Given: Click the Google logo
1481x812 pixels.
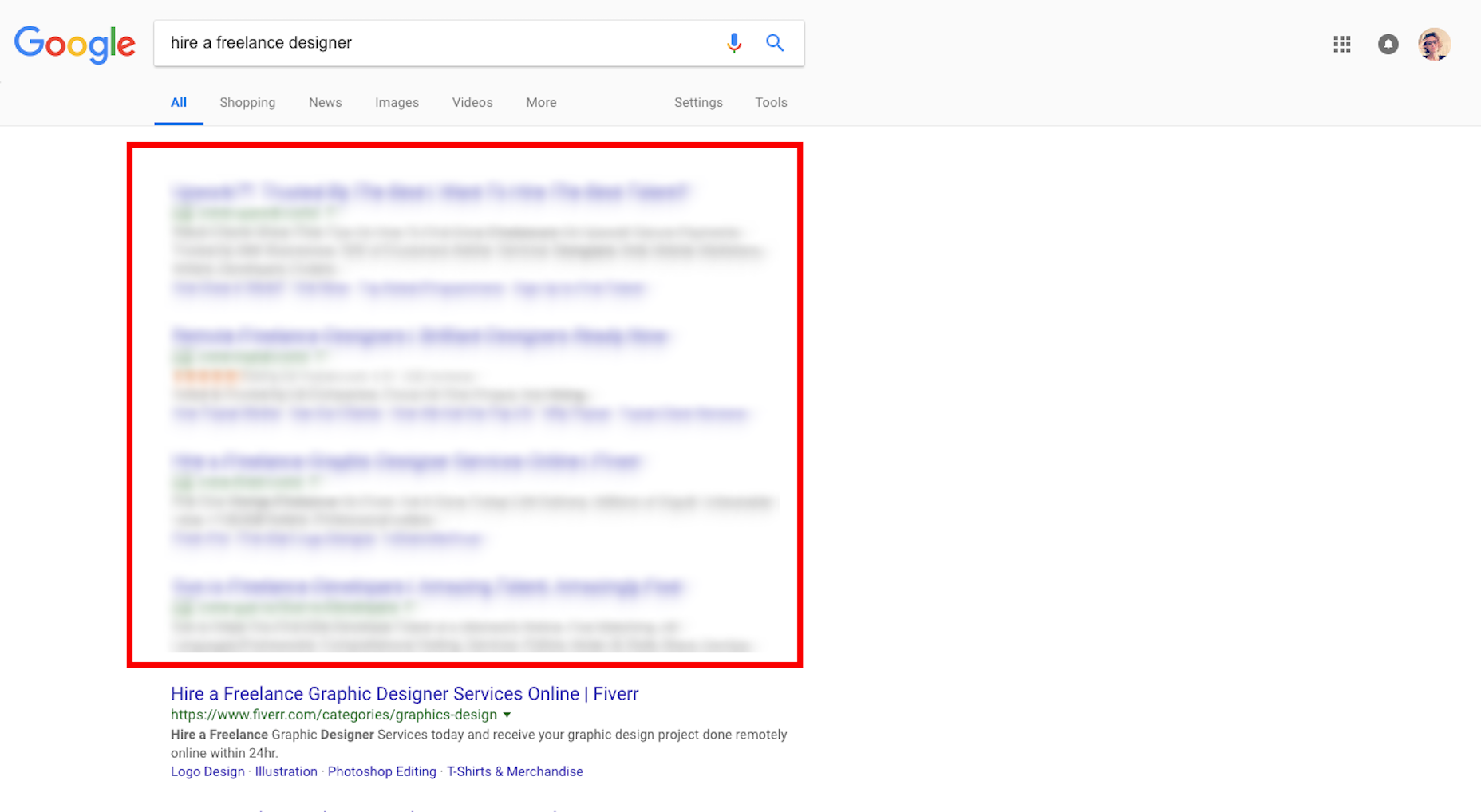Looking at the screenshot, I should click(x=75, y=44).
